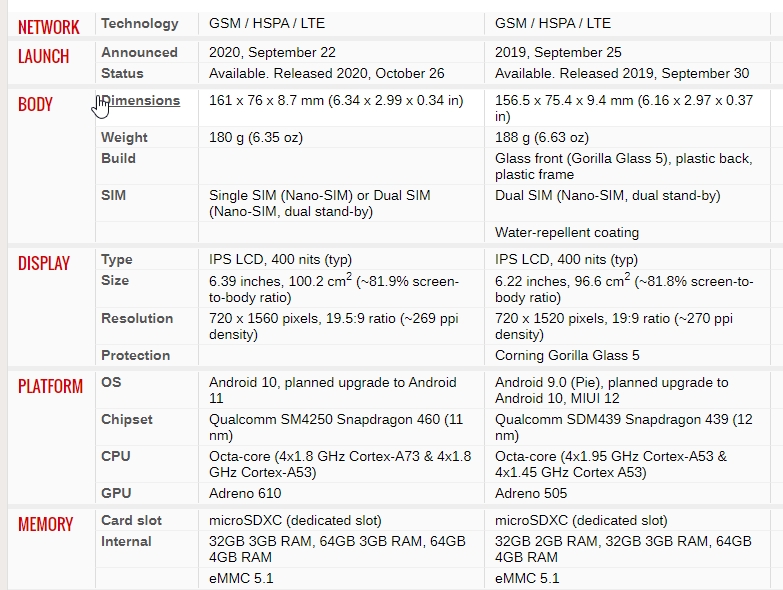The width and height of the screenshot is (783, 590).
Task: Click the Status spec label
Action: 122,73
